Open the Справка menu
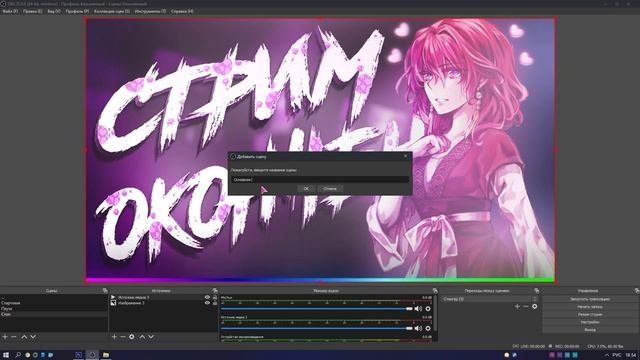 (x=182, y=11)
